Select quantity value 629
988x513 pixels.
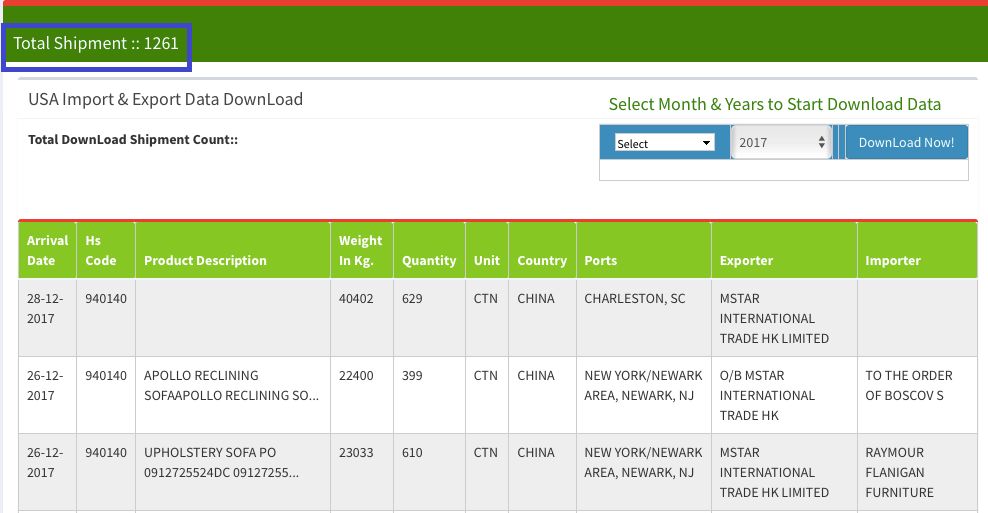(412, 299)
